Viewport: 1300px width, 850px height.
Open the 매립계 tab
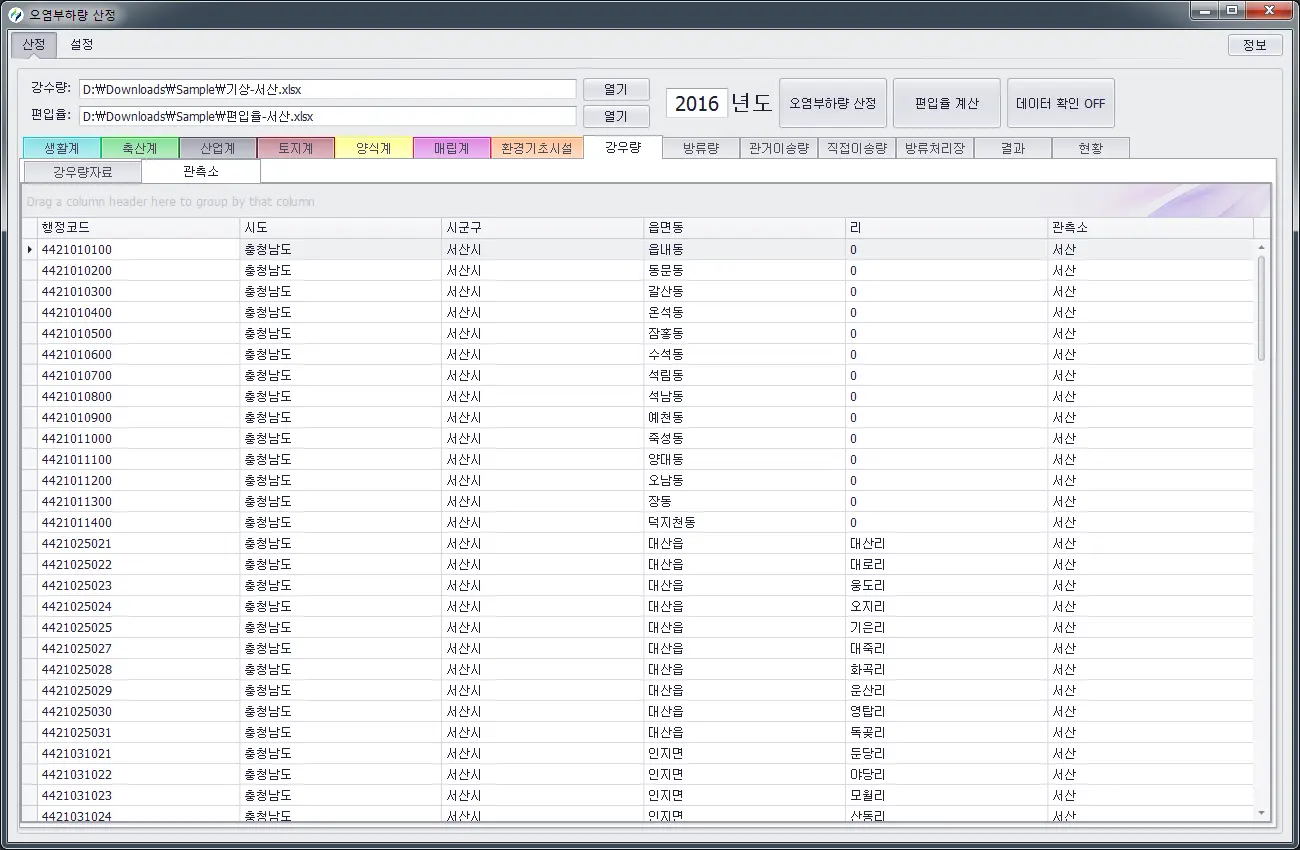click(452, 148)
